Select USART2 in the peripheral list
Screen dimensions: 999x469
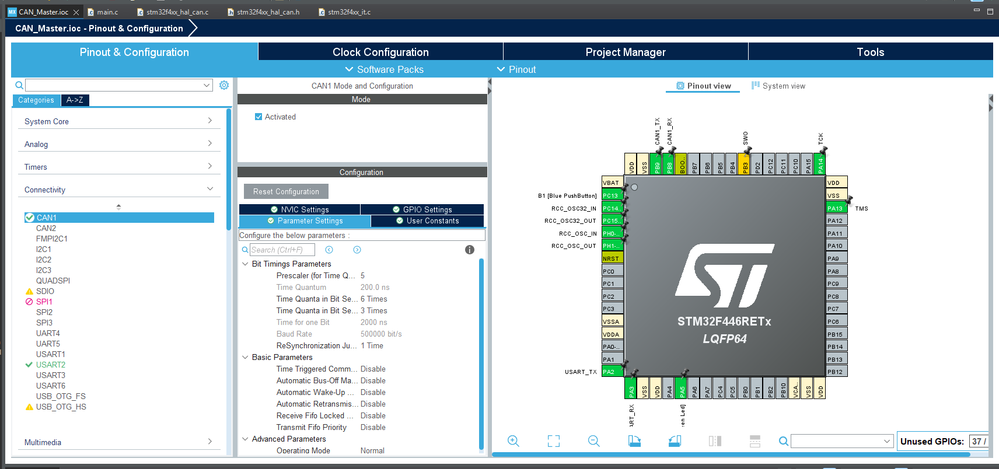point(50,364)
